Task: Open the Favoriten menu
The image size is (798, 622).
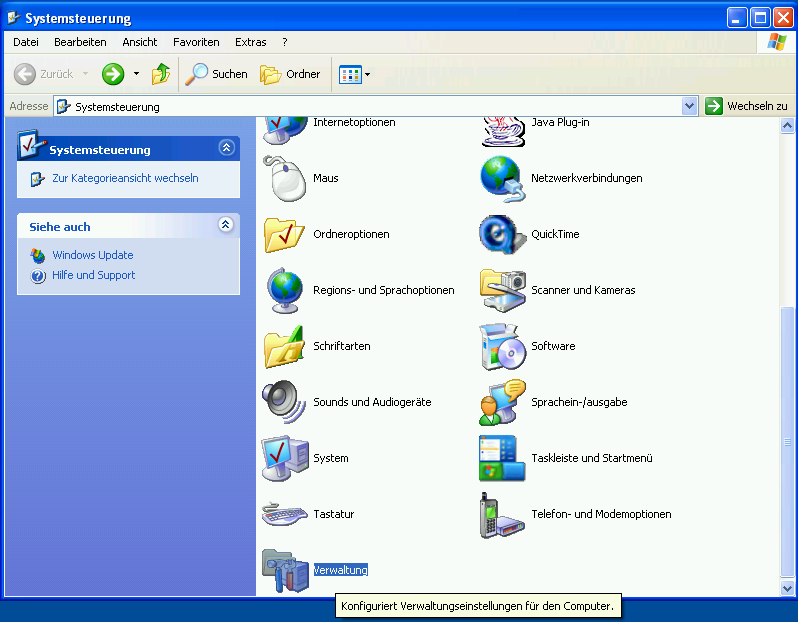Action: click(196, 42)
